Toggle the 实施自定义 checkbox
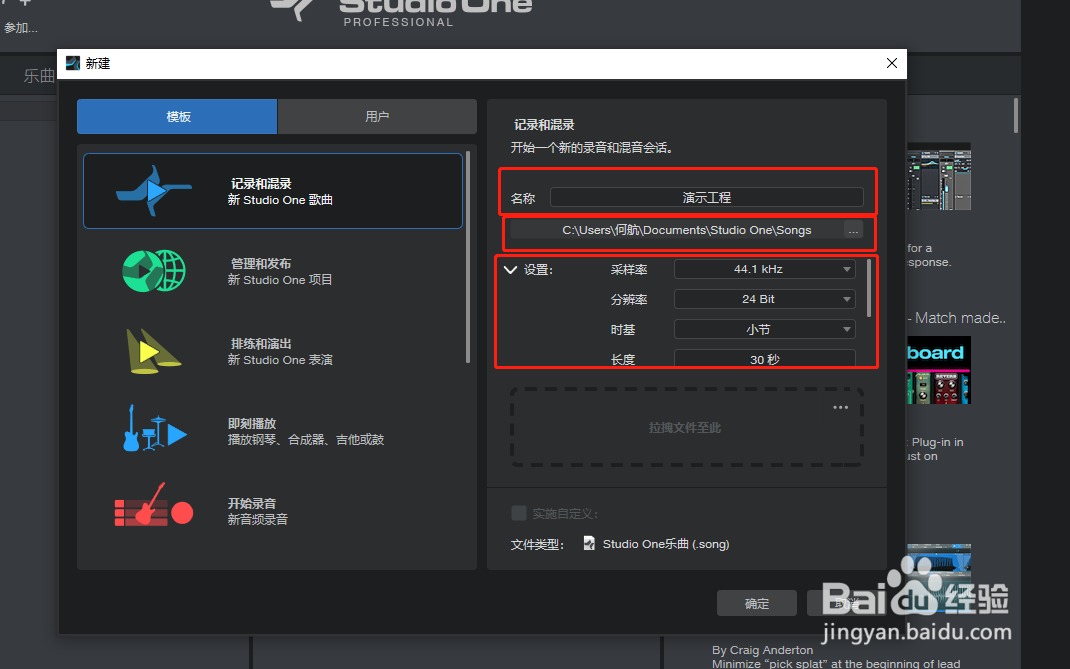1070x669 pixels. click(519, 513)
